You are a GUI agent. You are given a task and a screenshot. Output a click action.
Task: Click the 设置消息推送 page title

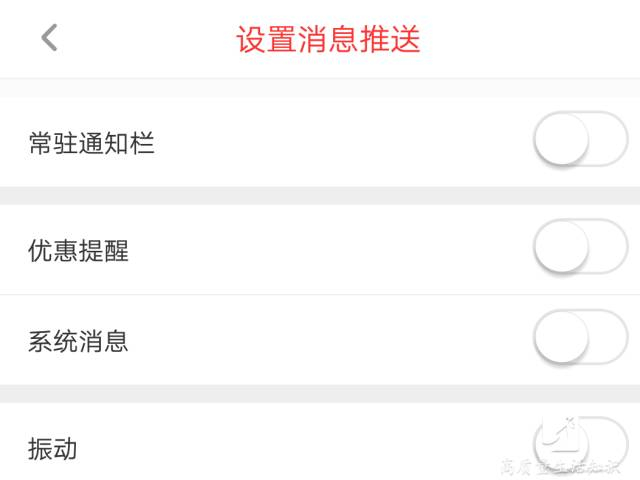(328, 39)
